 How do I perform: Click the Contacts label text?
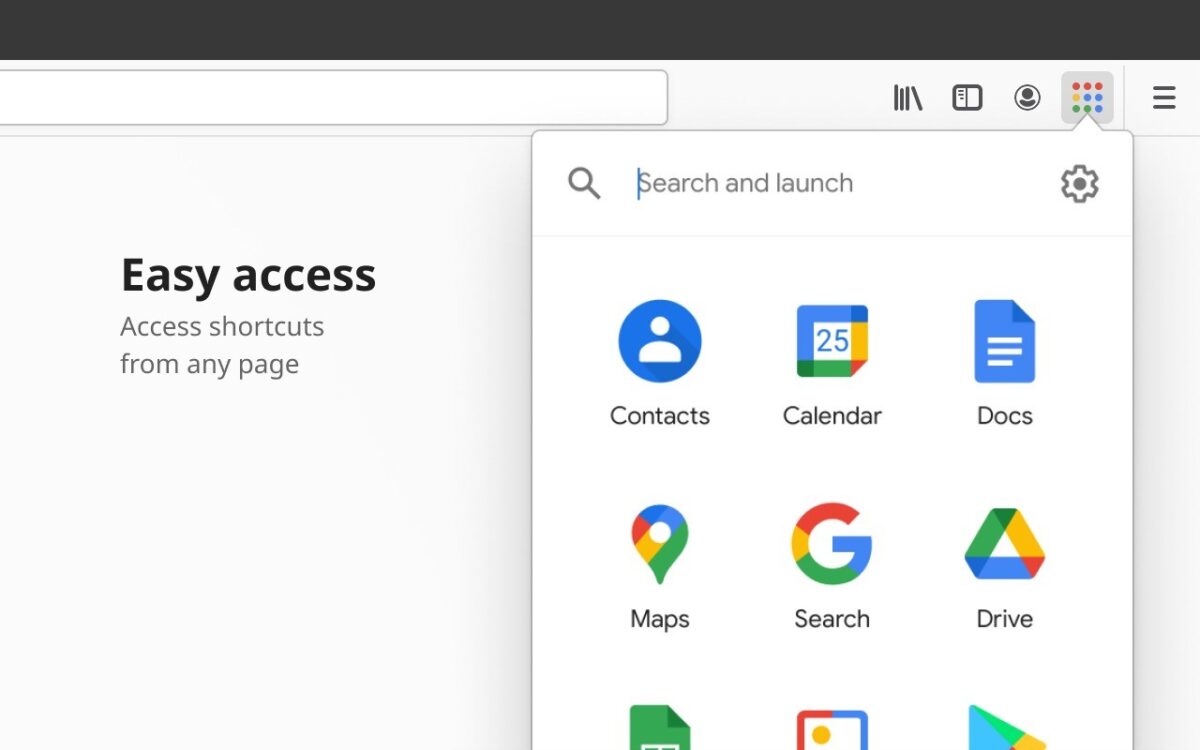(x=660, y=416)
